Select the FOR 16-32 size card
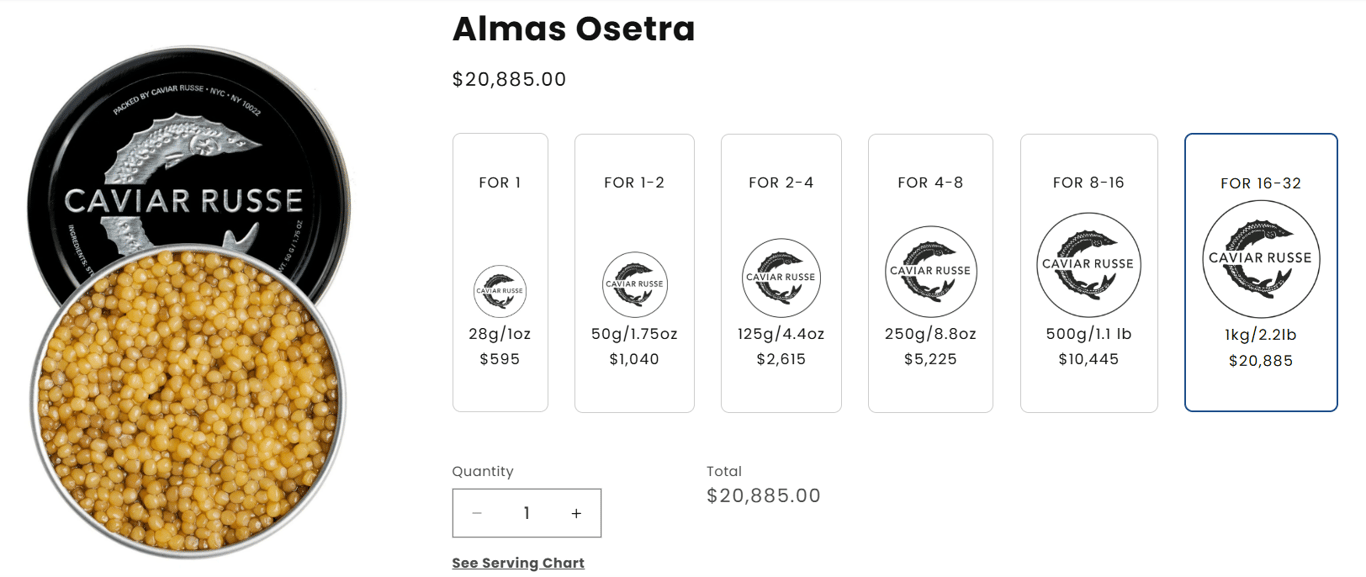The height and width of the screenshot is (577, 1366). point(1260,183)
